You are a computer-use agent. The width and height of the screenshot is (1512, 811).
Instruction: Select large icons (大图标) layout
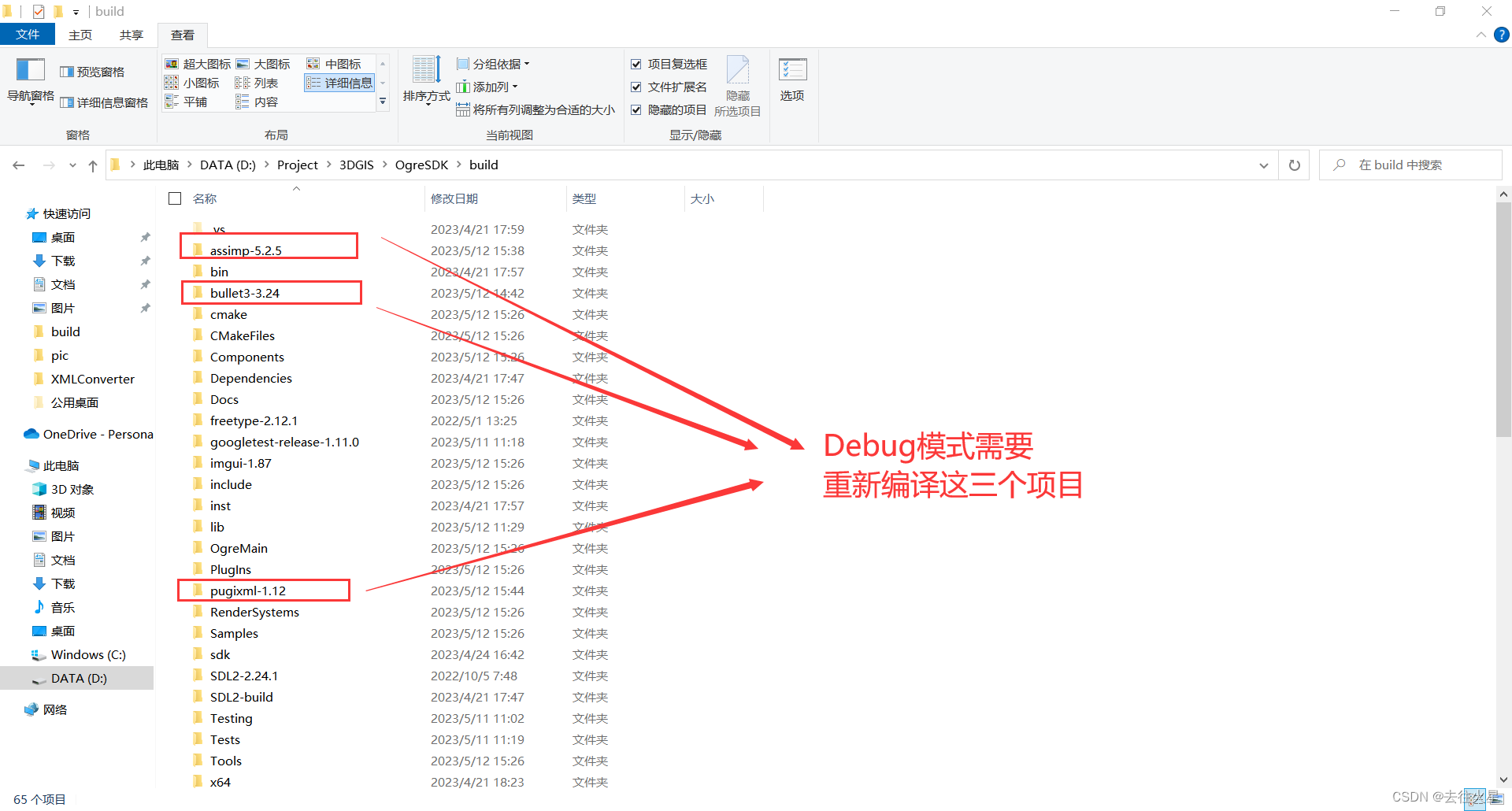tap(263, 64)
